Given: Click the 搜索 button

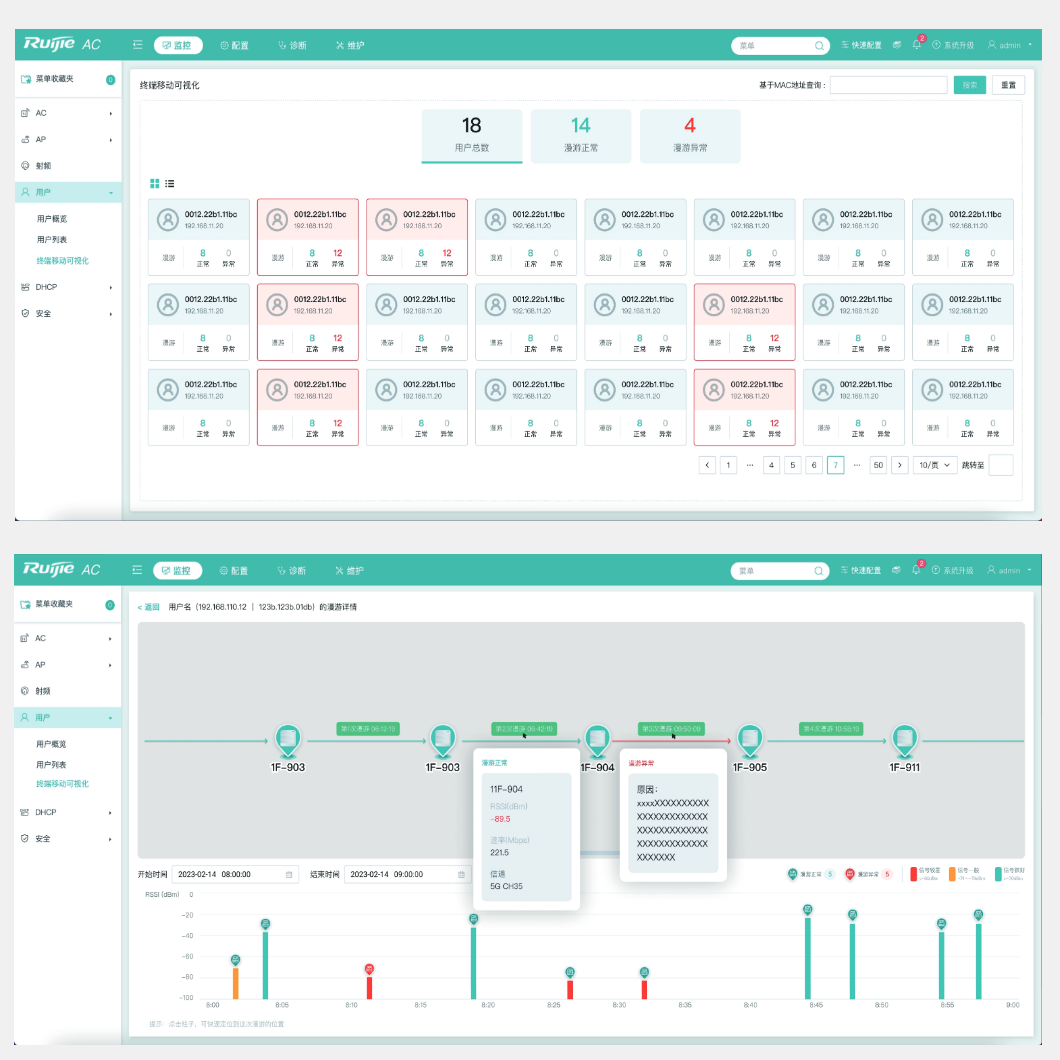Looking at the screenshot, I should (969, 86).
